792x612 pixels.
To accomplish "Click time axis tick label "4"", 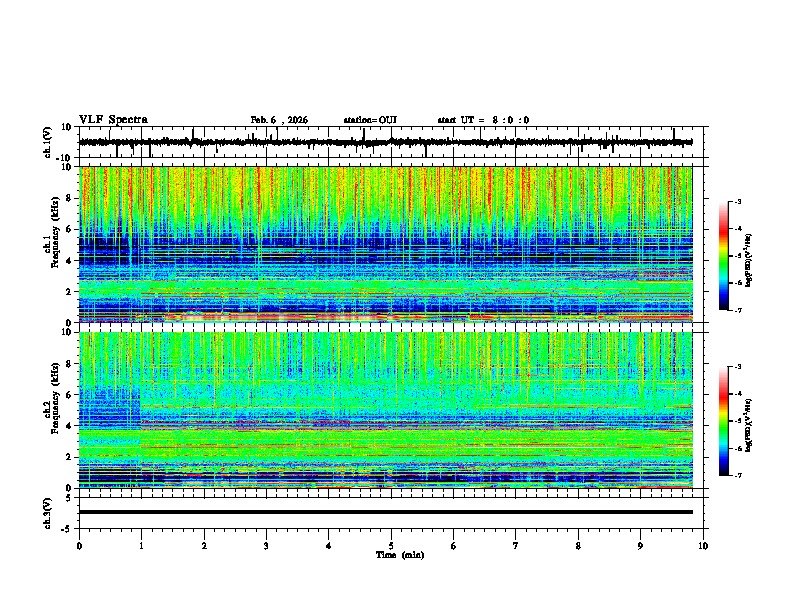I will [329, 546].
